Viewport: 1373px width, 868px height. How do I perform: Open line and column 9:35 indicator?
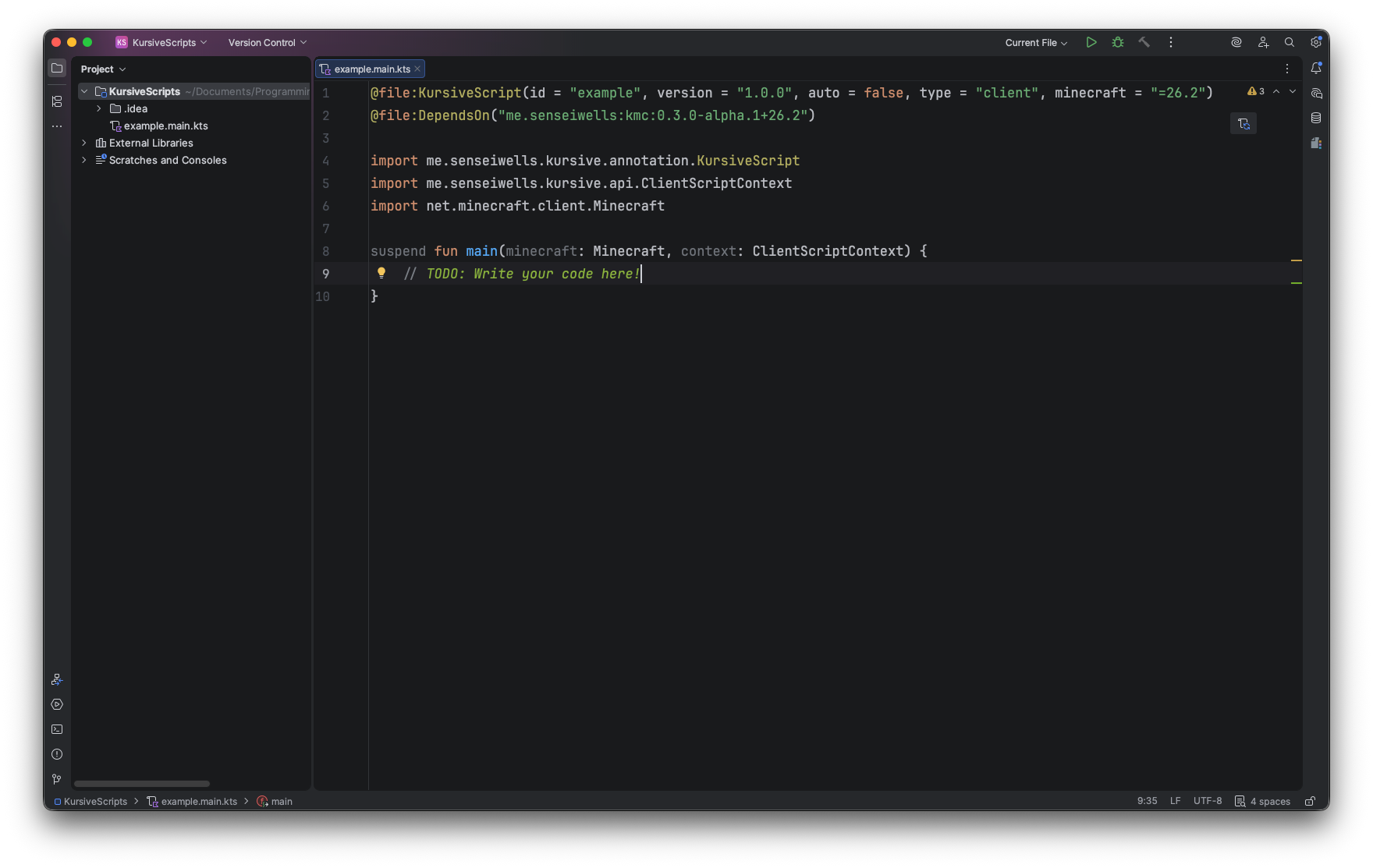[x=1147, y=801]
